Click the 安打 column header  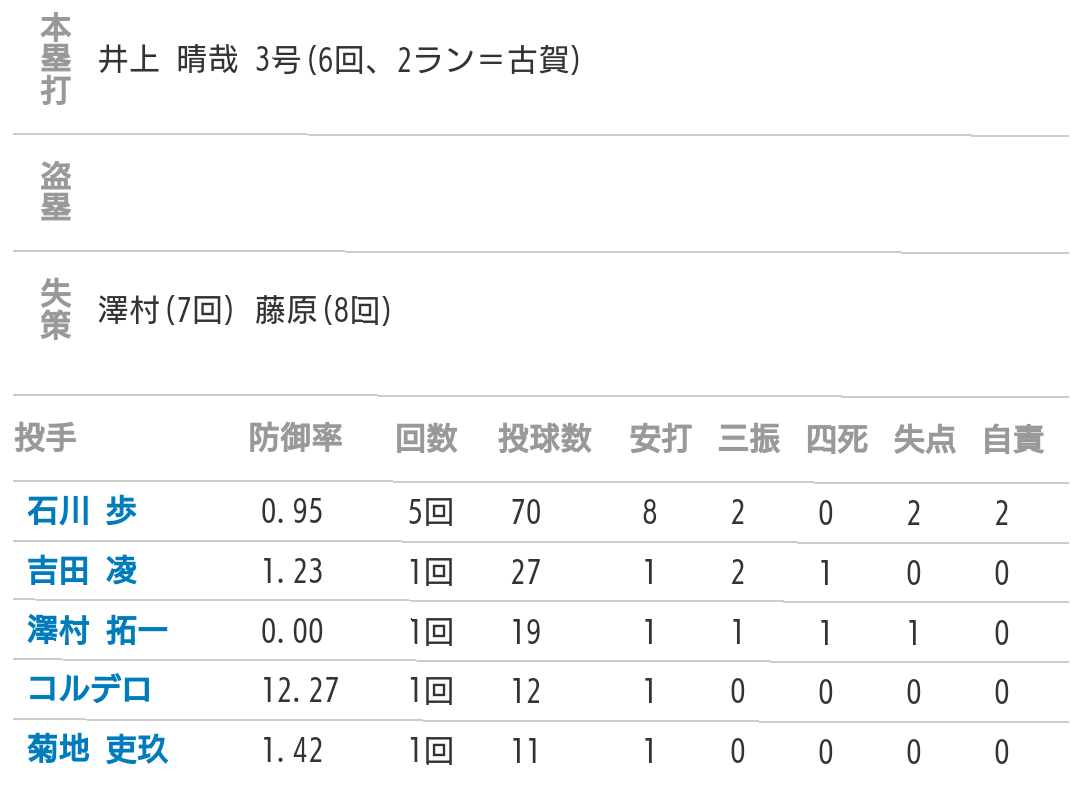click(660, 439)
